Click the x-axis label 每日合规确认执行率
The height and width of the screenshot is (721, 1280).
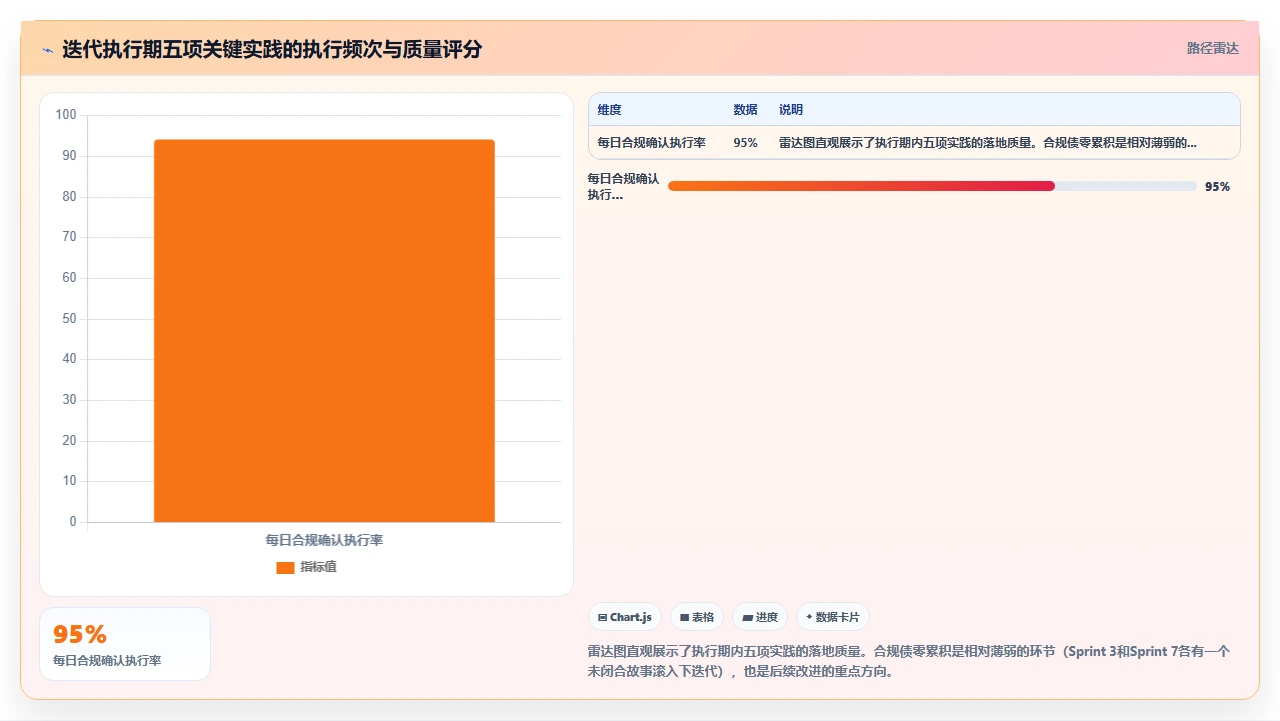pos(324,540)
